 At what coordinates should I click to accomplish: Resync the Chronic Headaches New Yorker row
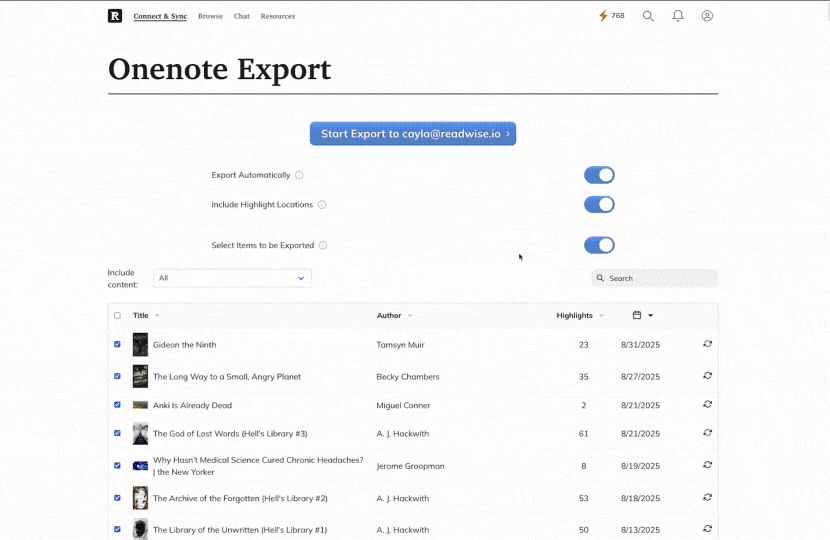(707, 465)
